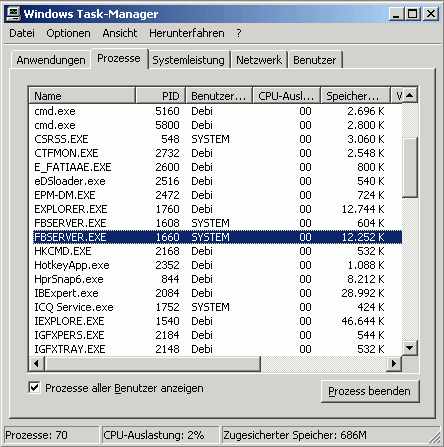This screenshot has height=447, width=444.
Task: Switch to the Netzwerk tab
Action: coord(259,60)
